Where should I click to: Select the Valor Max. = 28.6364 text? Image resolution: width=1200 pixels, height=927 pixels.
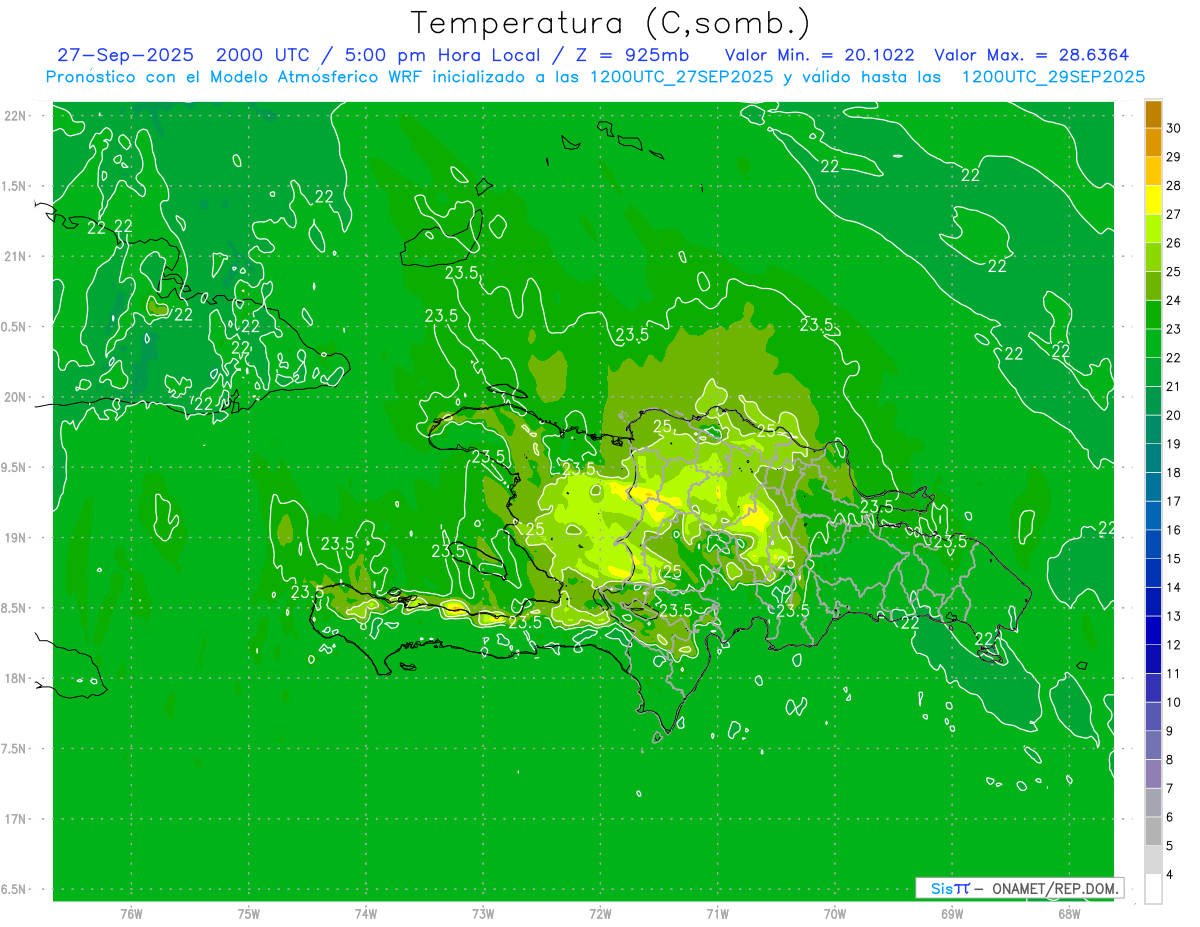[x=1031, y=56]
